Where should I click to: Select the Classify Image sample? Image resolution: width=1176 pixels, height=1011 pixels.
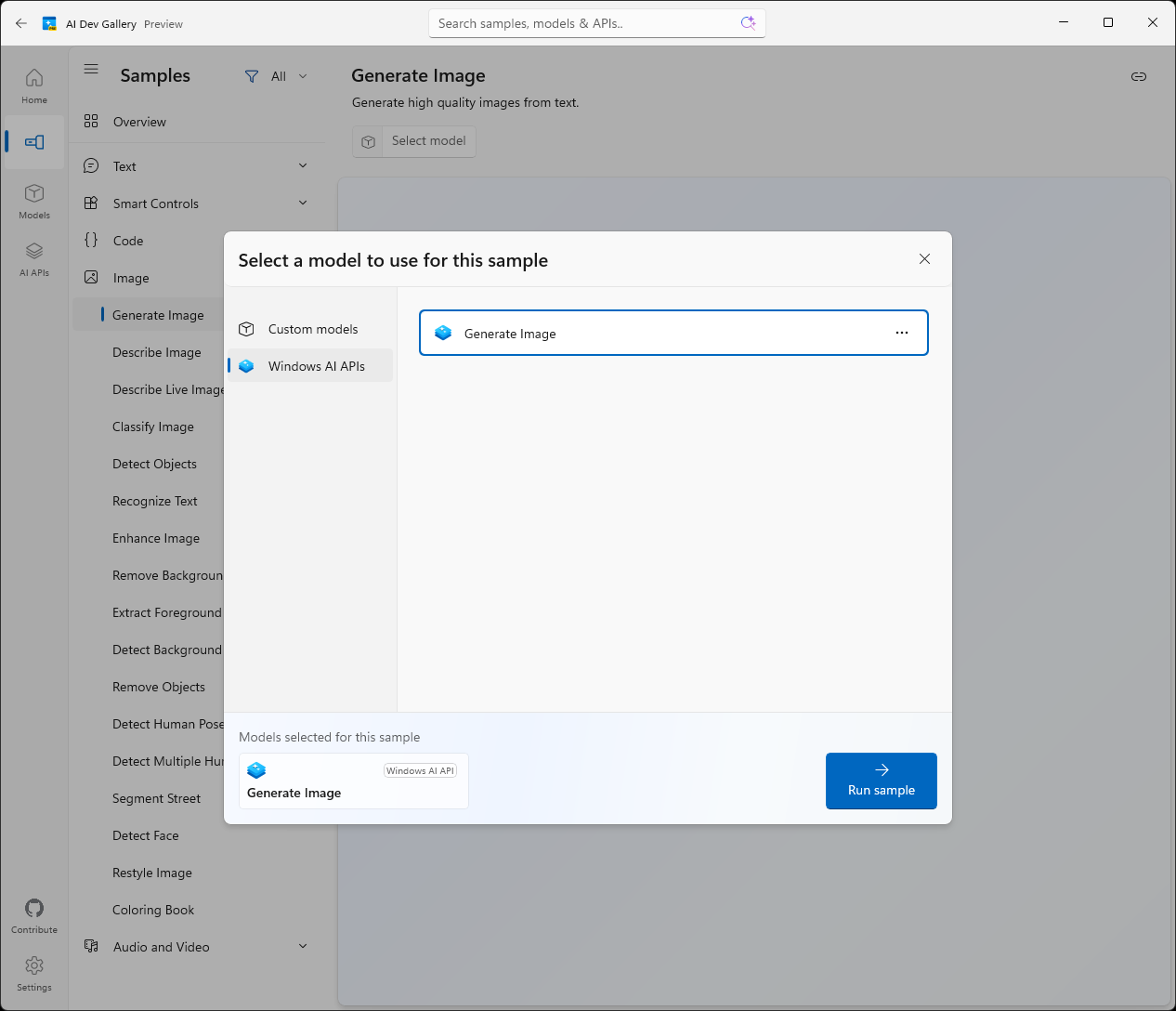[x=153, y=427]
